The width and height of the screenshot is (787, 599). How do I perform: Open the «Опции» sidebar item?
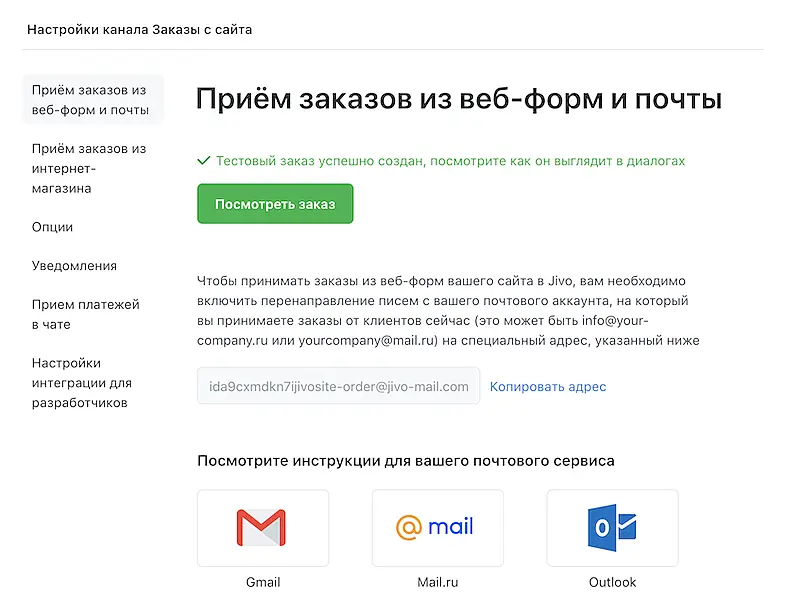pyautogui.click(x=53, y=227)
